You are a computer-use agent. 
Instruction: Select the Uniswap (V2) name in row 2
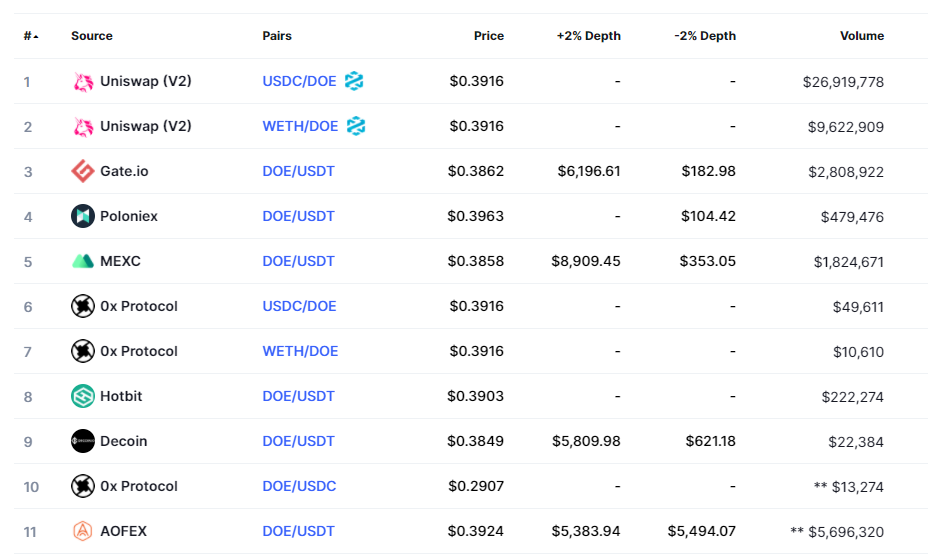coord(146,126)
